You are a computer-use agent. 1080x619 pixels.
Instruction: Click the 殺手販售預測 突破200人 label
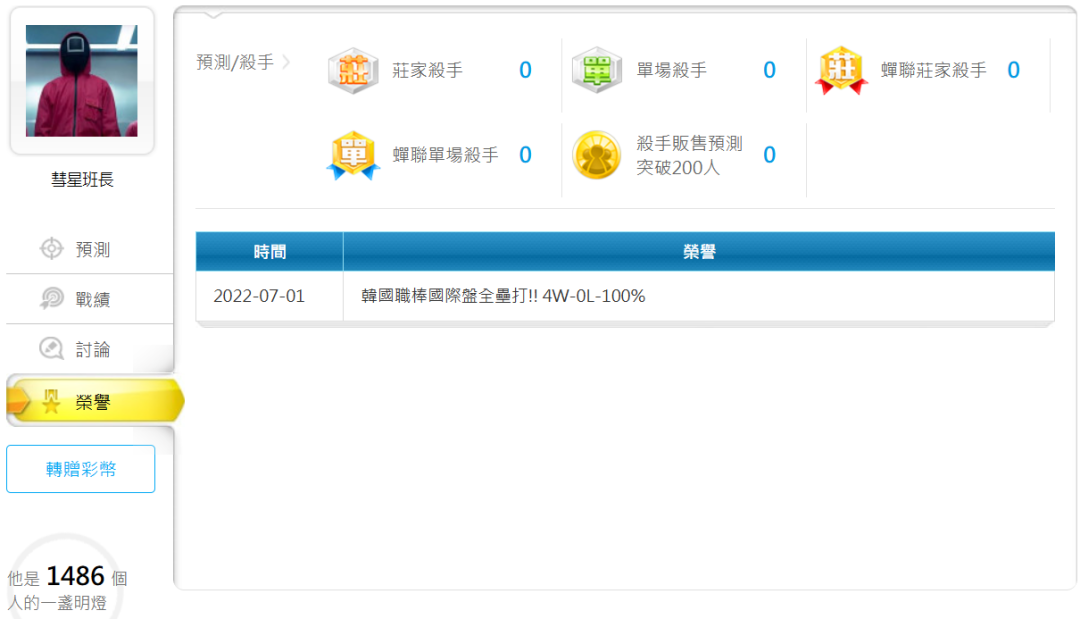pyautogui.click(x=689, y=156)
